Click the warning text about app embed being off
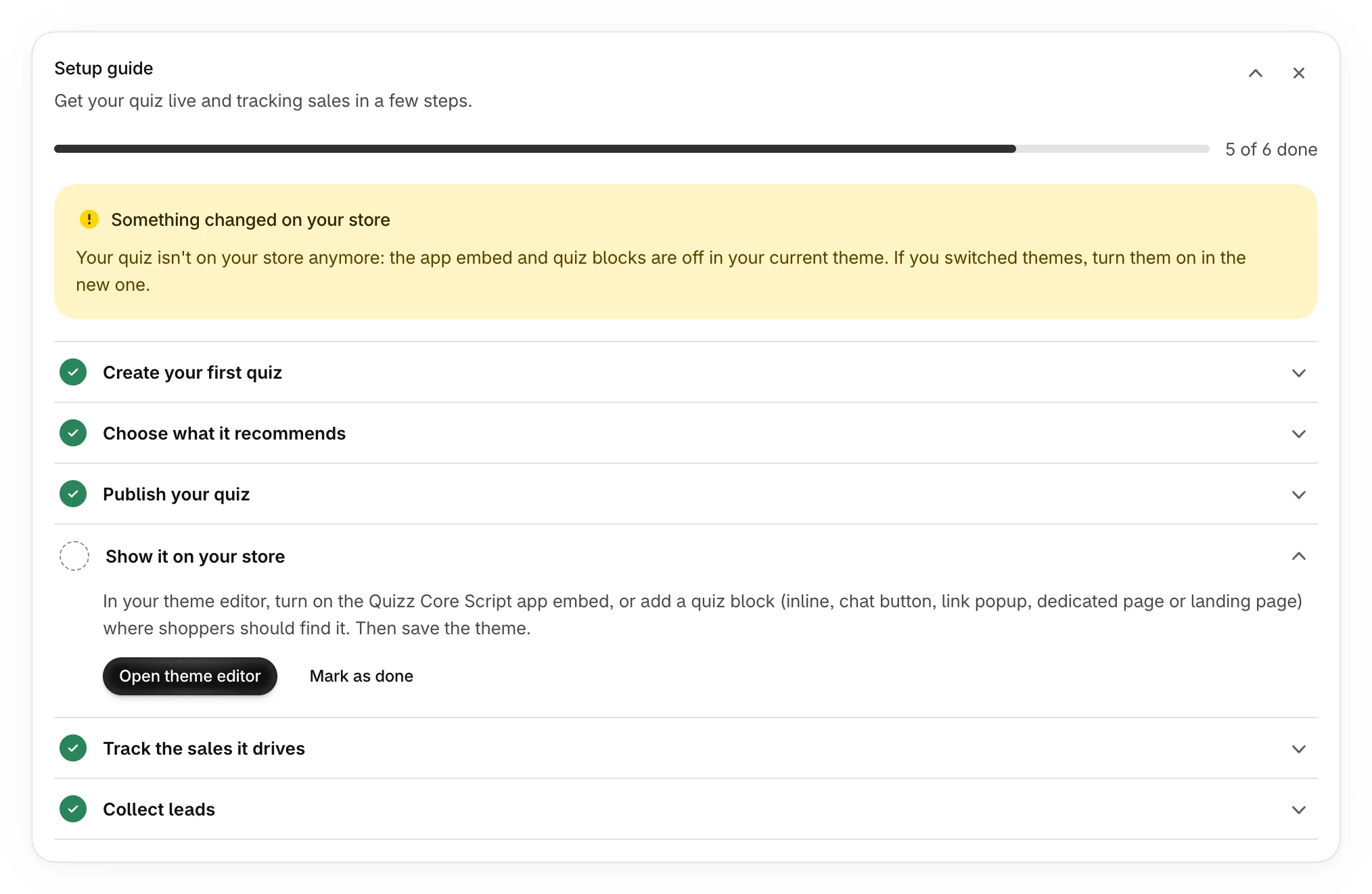Viewport: 1372px width, 894px height. (660, 271)
